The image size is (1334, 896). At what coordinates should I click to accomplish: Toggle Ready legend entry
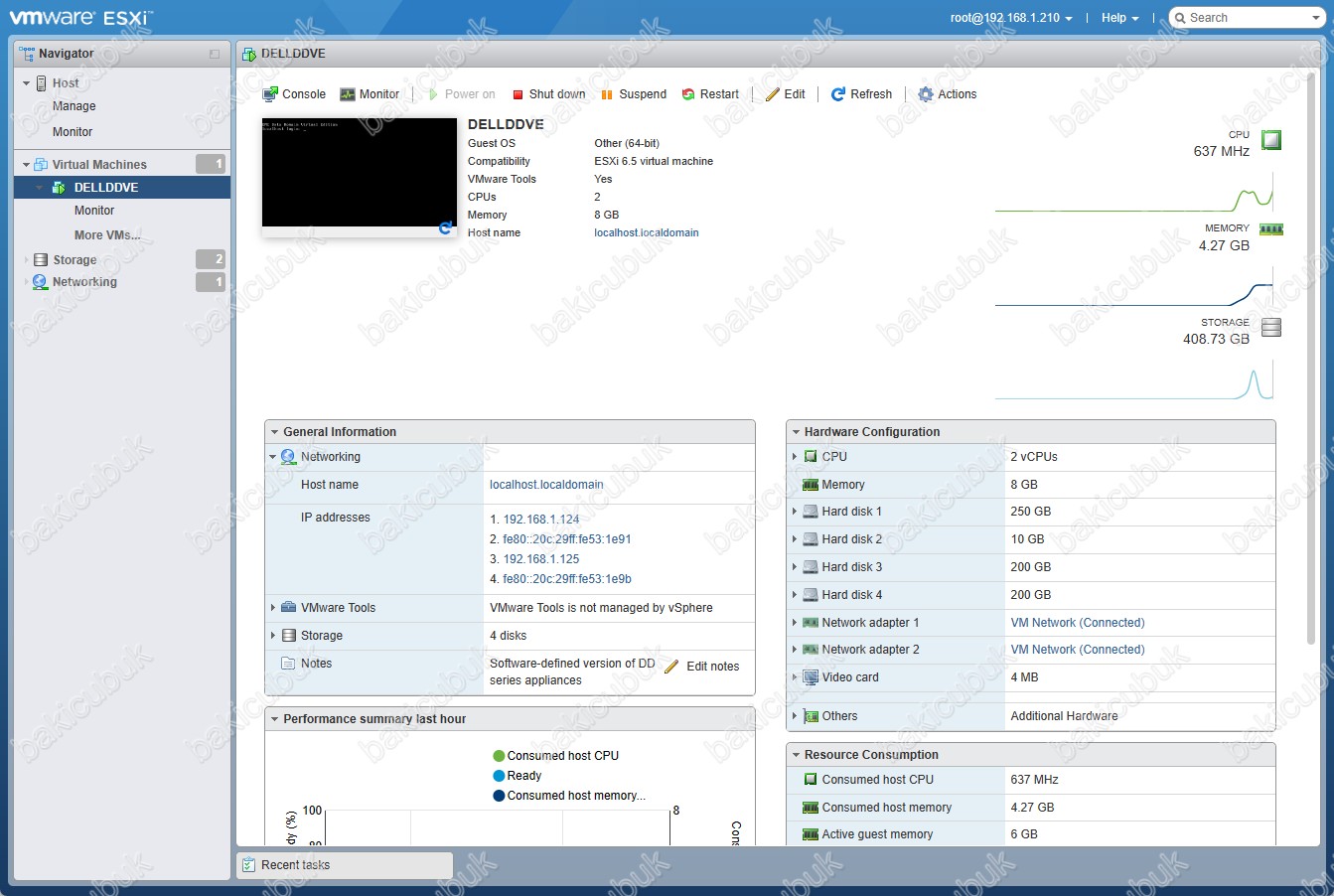click(518, 776)
